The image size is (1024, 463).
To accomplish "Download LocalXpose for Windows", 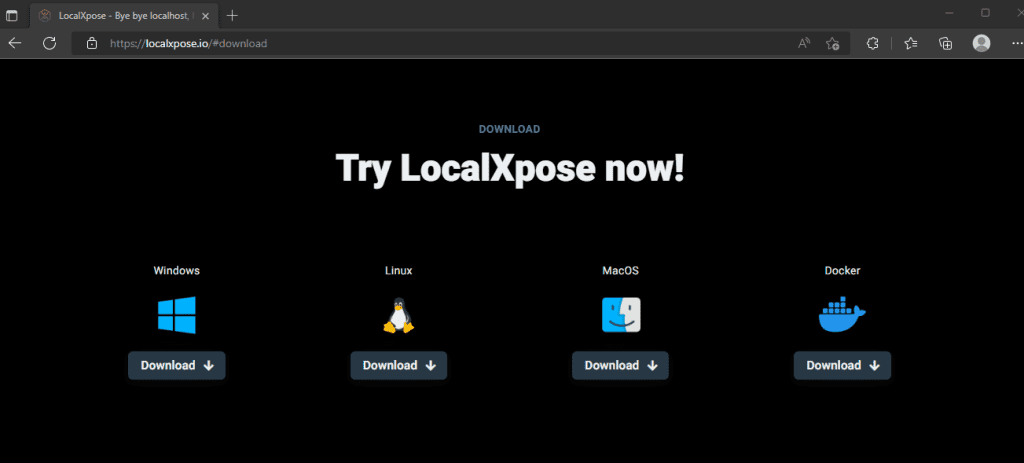I will tap(177, 366).
